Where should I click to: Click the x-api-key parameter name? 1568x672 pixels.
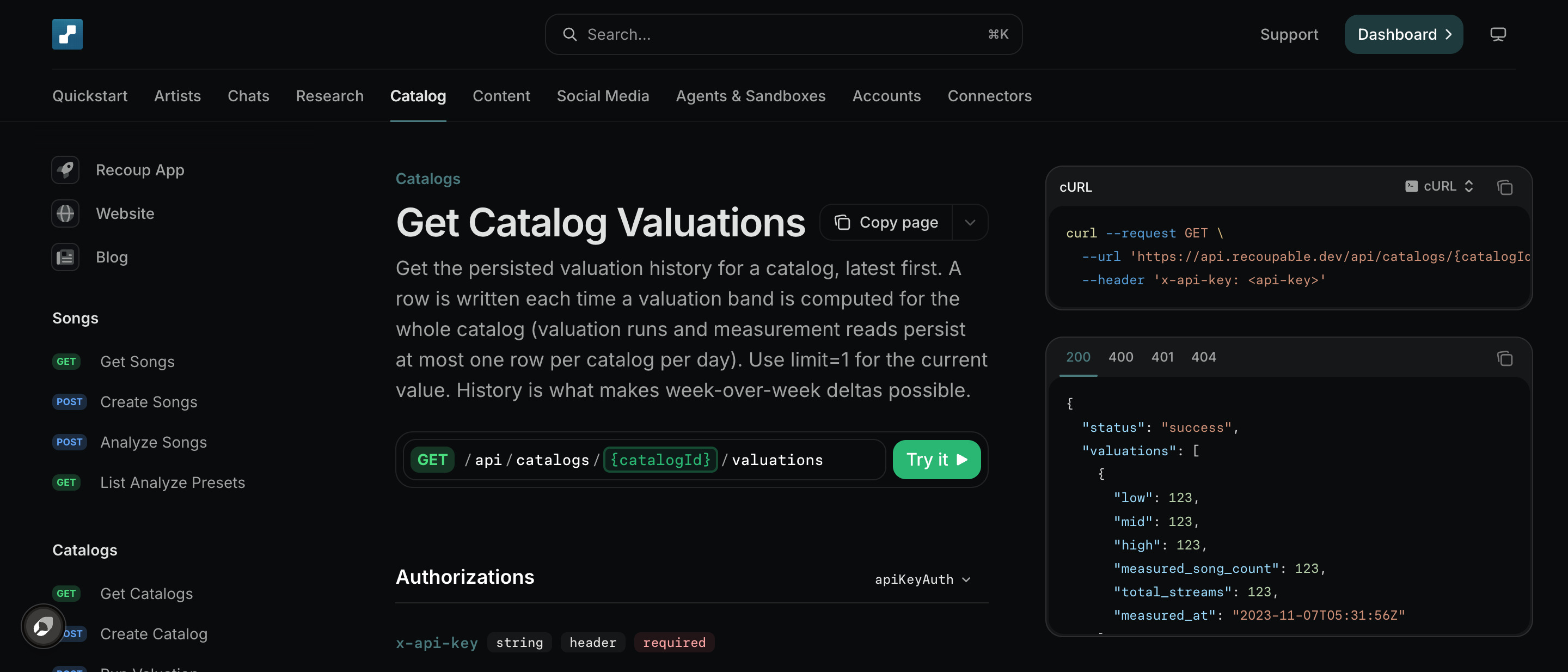pyautogui.click(x=437, y=643)
